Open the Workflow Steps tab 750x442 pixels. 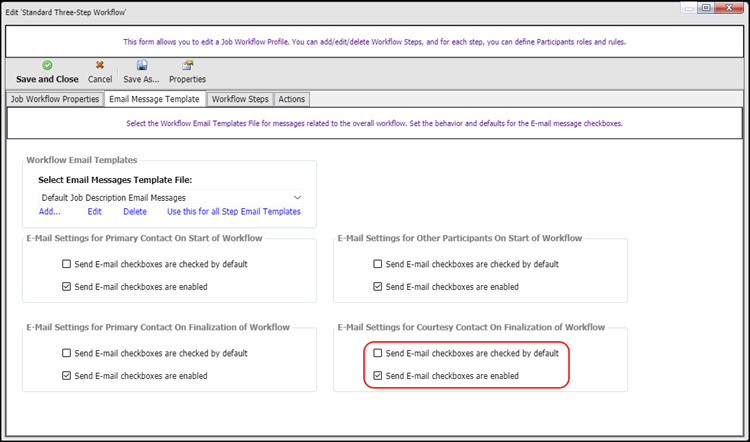[240, 99]
